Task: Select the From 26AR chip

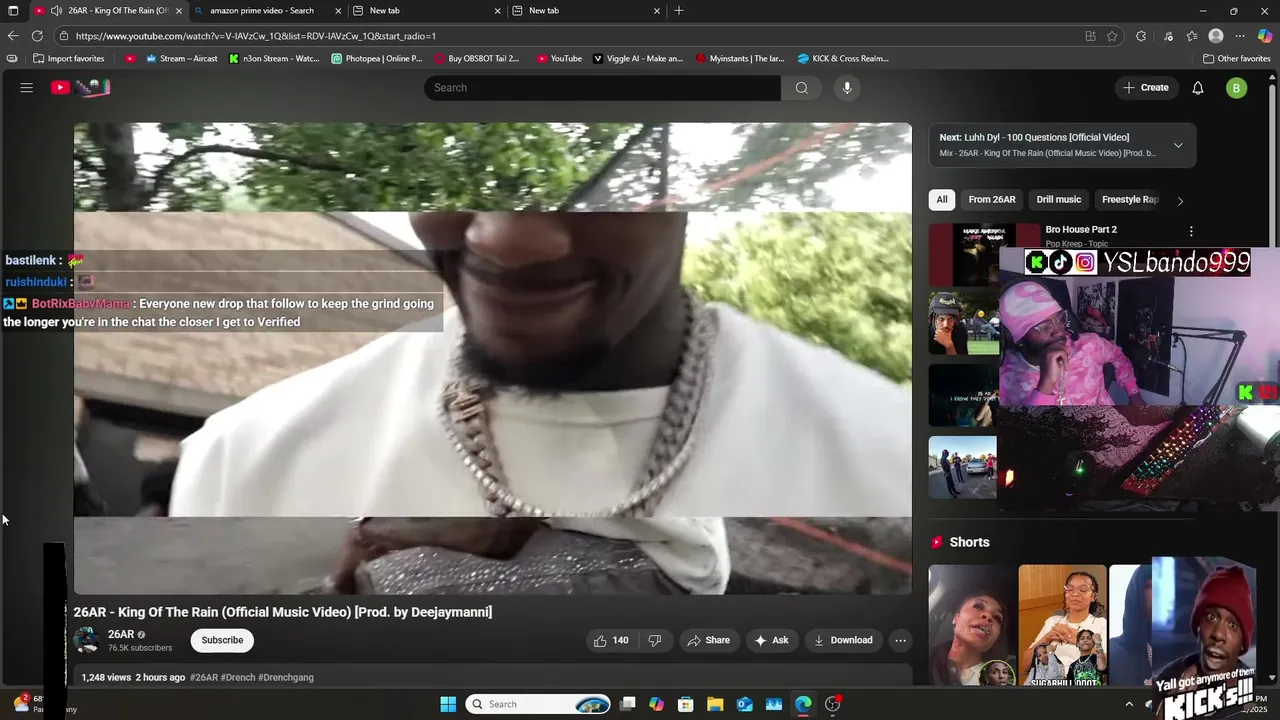Action: pyautogui.click(x=991, y=200)
